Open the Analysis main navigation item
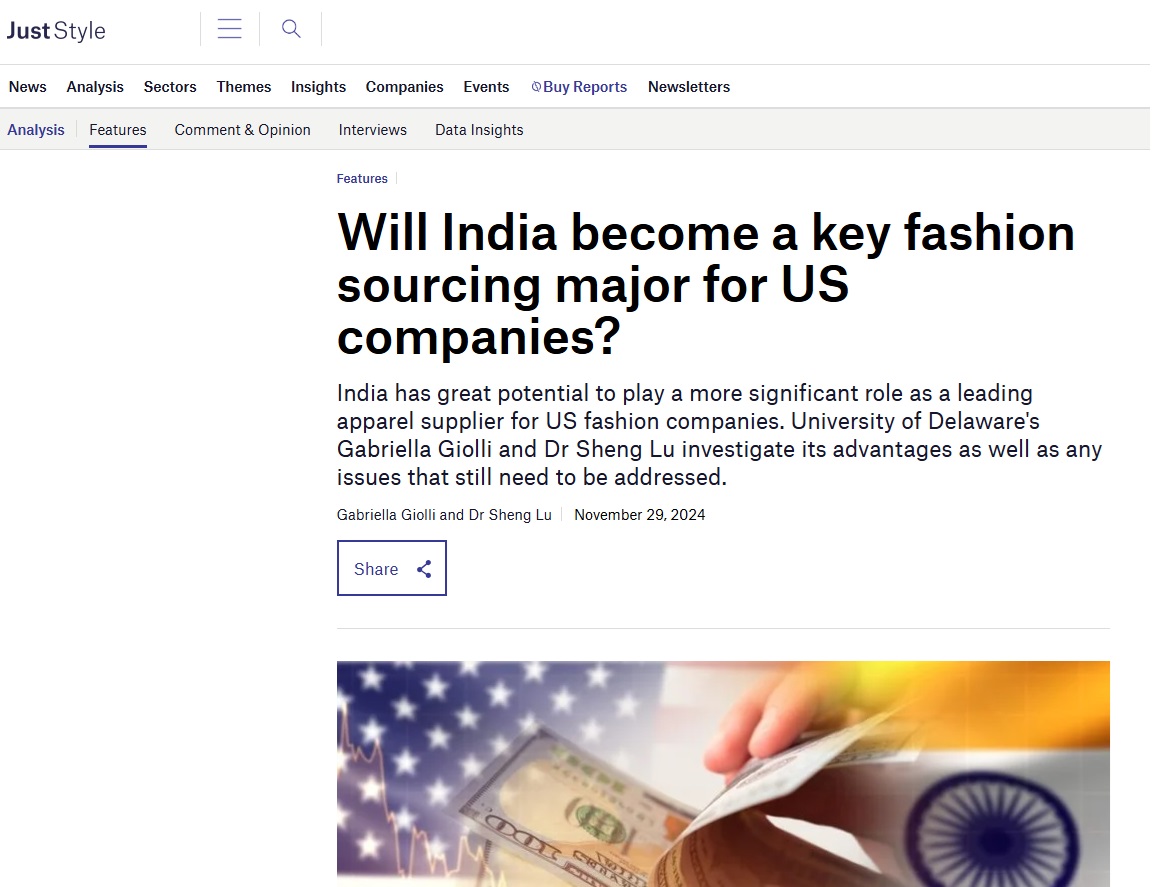The height and width of the screenshot is (887, 1152). (95, 87)
